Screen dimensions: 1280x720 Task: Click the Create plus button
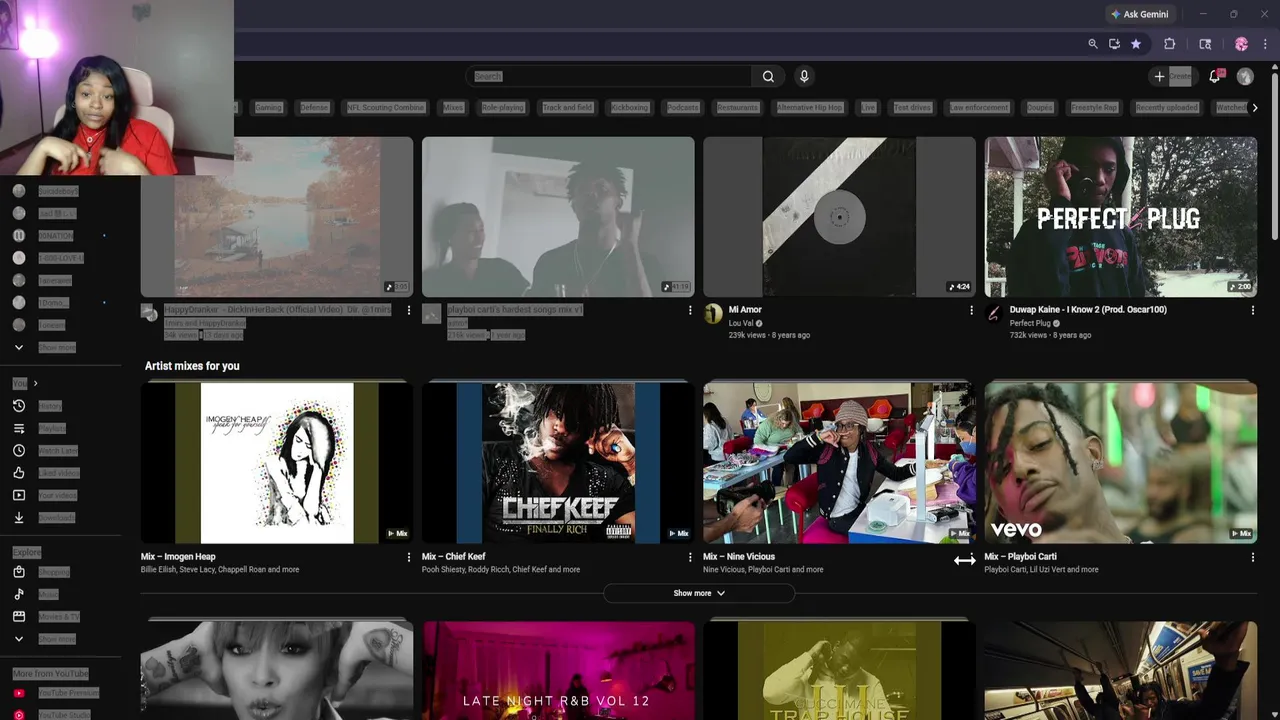coord(1172,76)
